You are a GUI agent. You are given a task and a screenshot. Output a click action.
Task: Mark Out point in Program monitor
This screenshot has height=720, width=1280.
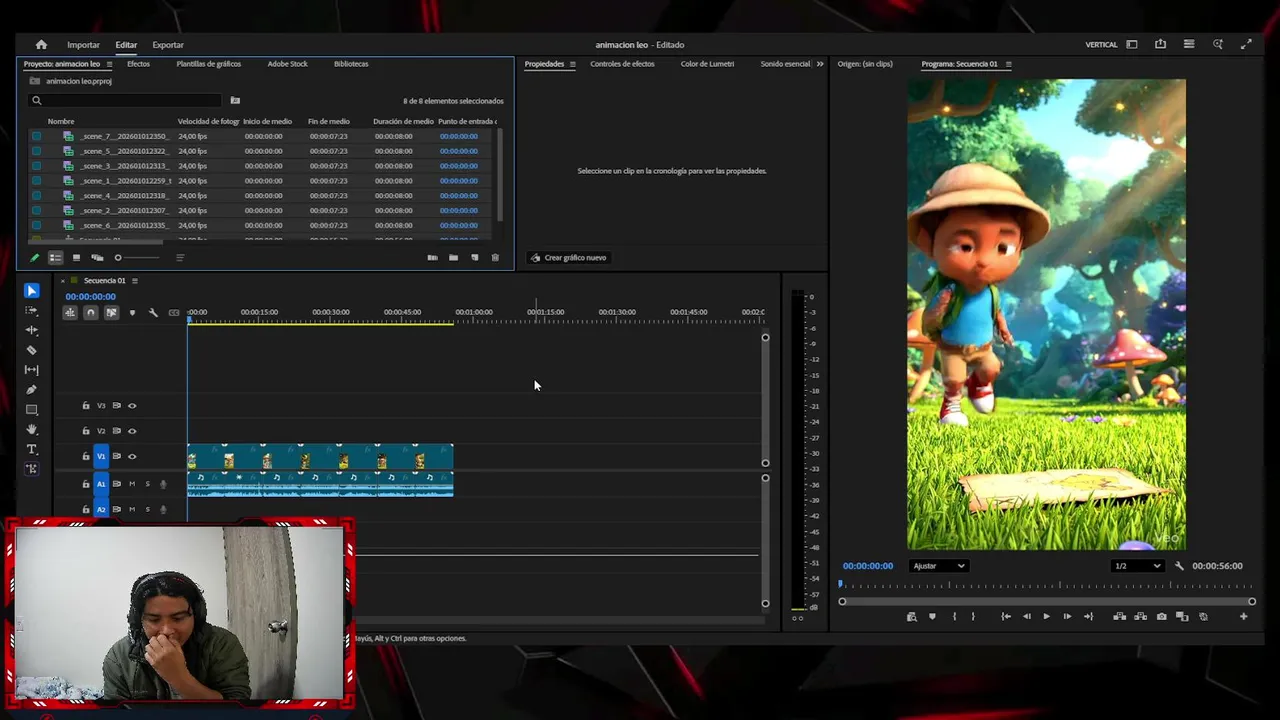point(973,617)
